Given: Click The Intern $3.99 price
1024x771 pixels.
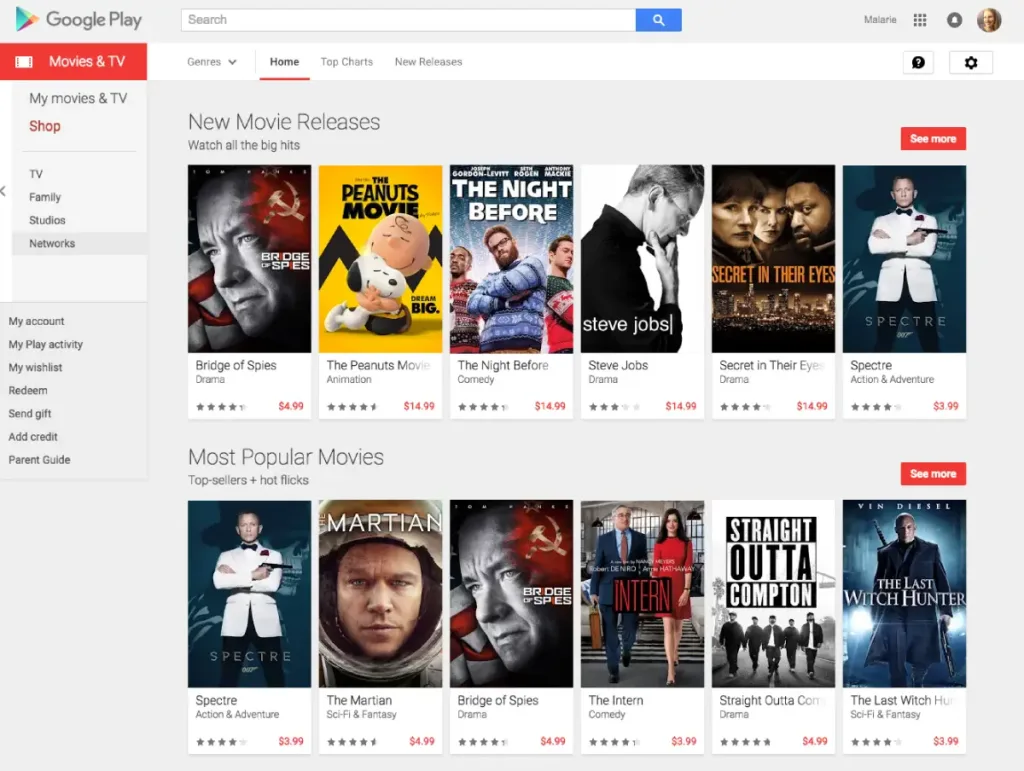Looking at the screenshot, I should coord(683,741).
